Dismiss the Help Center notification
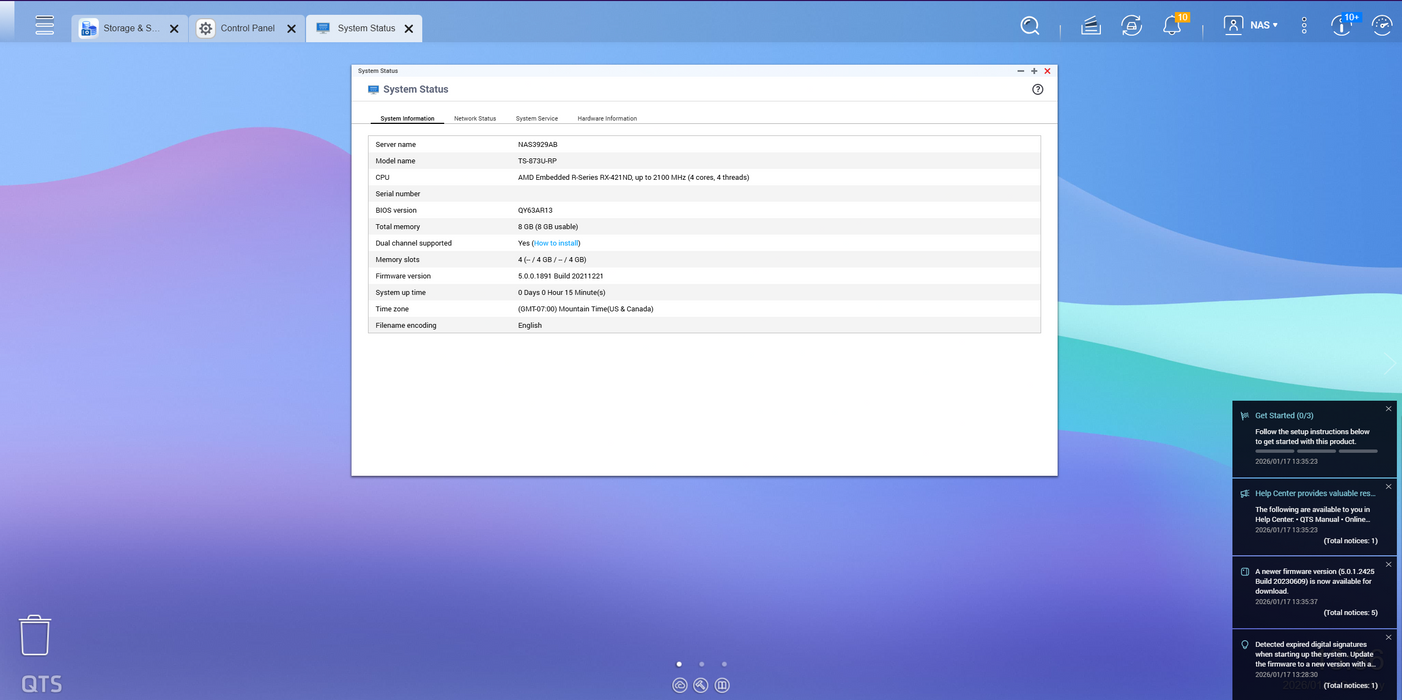This screenshot has height=700, width=1402. click(1388, 487)
